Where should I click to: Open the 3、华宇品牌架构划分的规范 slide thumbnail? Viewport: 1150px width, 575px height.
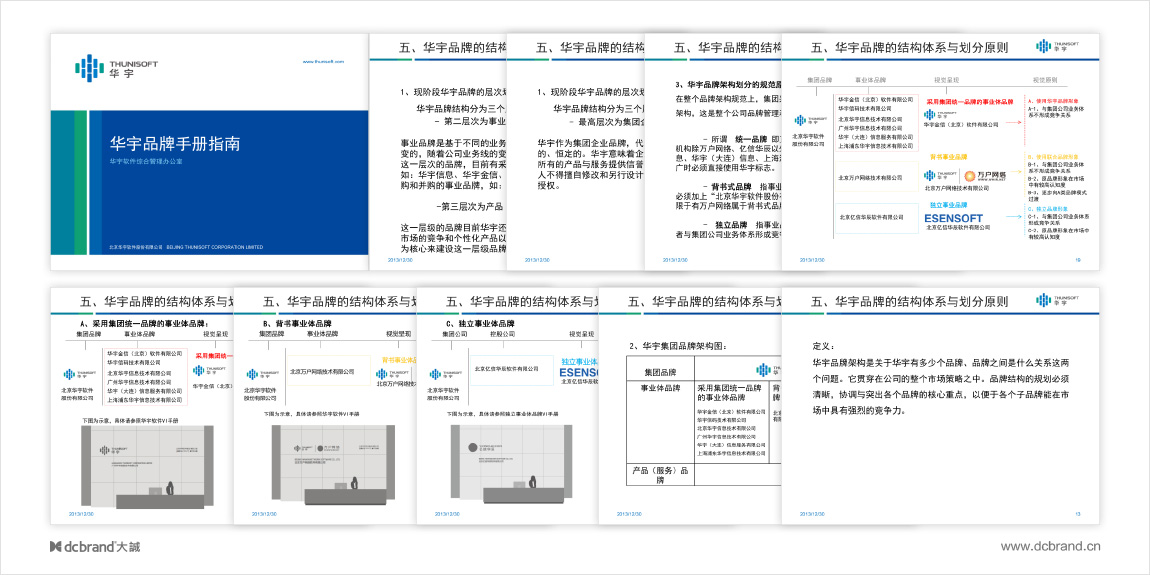pyautogui.click(x=713, y=152)
